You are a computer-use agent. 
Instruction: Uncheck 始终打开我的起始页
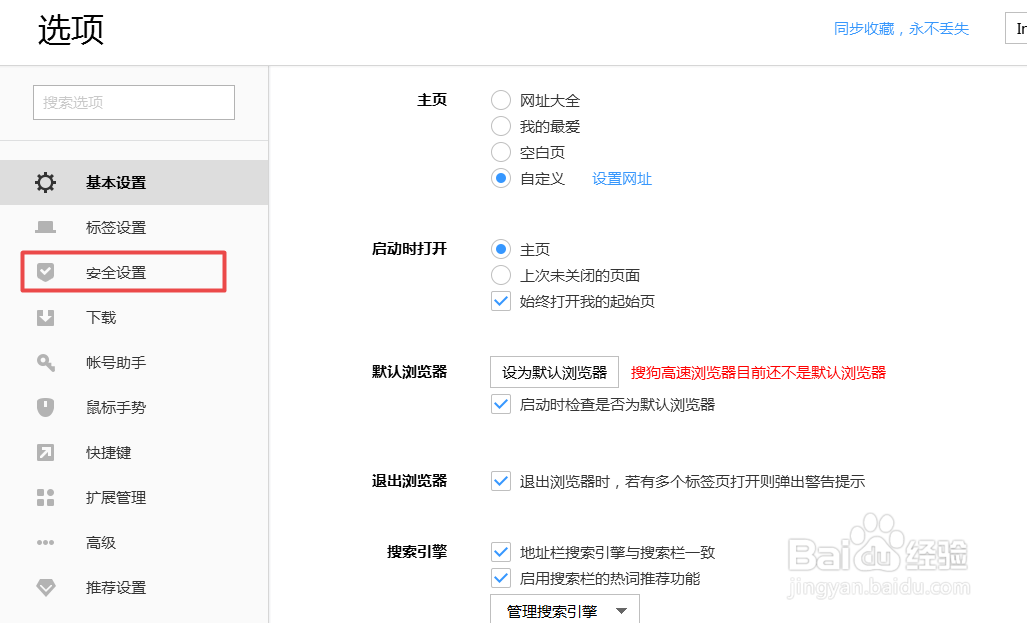(x=500, y=301)
